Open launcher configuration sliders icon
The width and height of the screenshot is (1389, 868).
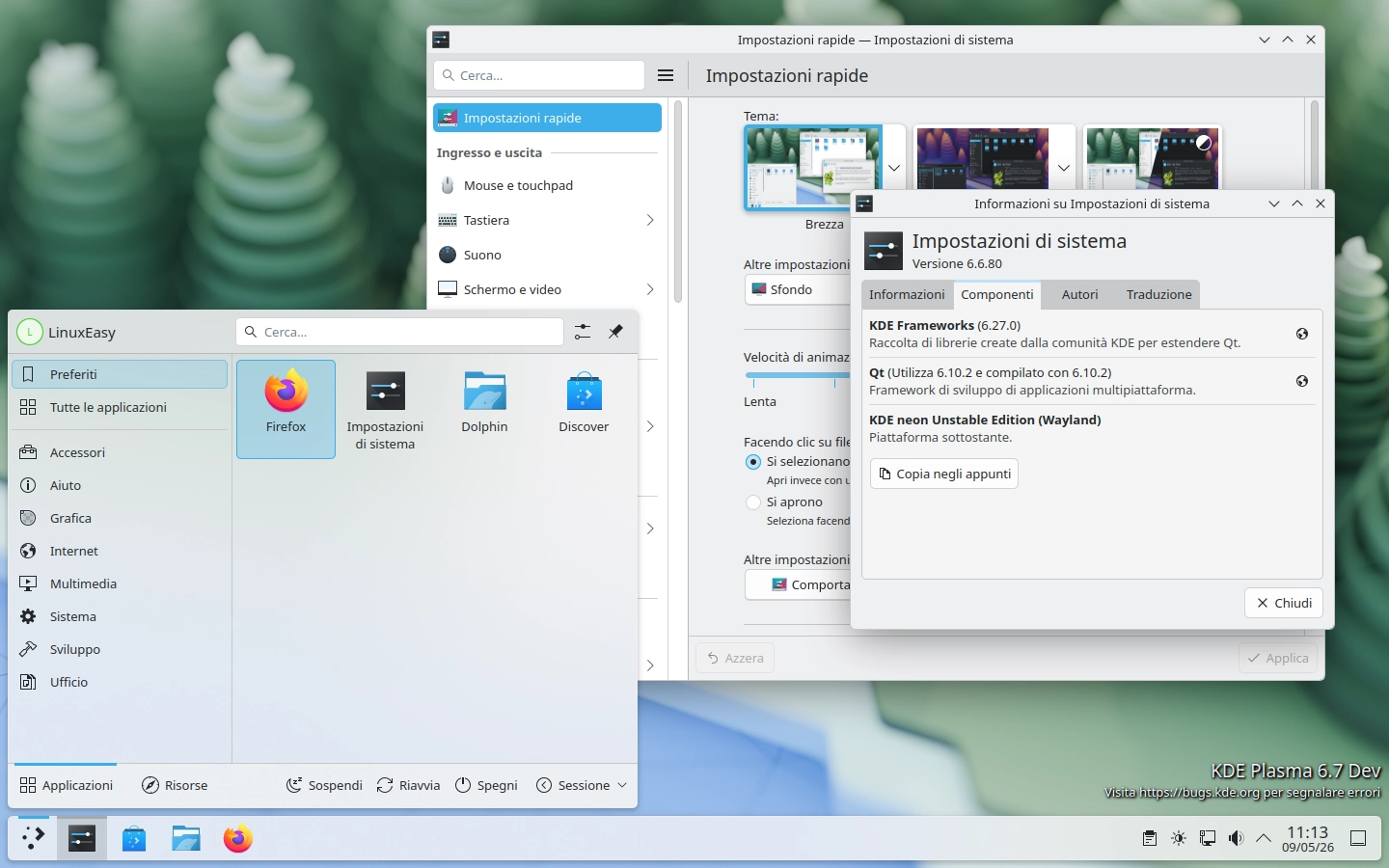click(583, 332)
